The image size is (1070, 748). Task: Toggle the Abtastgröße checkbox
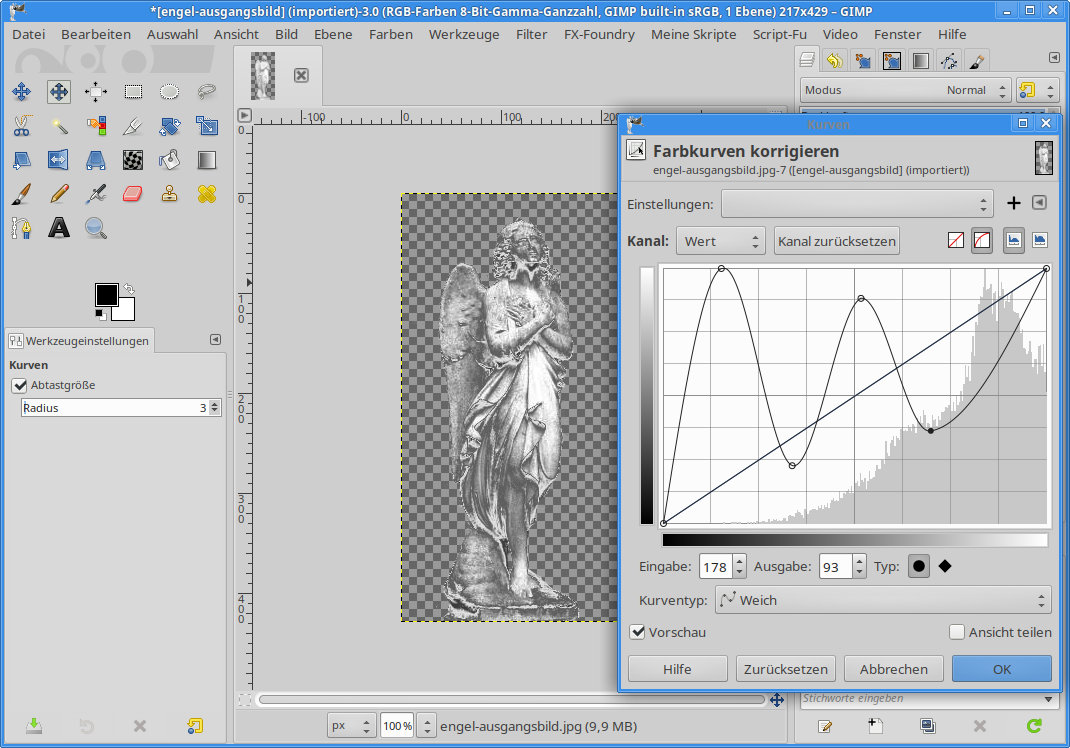click(x=19, y=385)
